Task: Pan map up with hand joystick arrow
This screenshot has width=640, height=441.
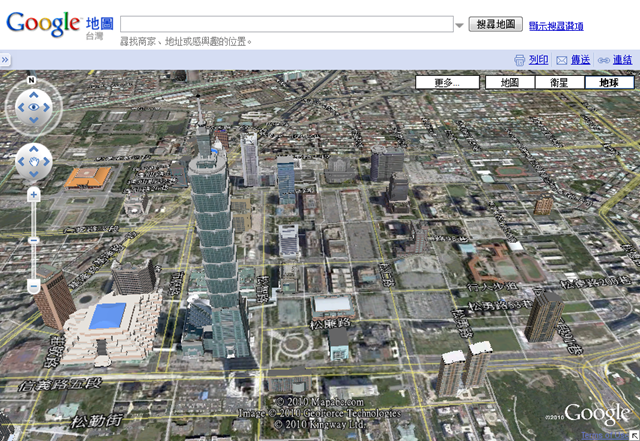Action: [34, 149]
